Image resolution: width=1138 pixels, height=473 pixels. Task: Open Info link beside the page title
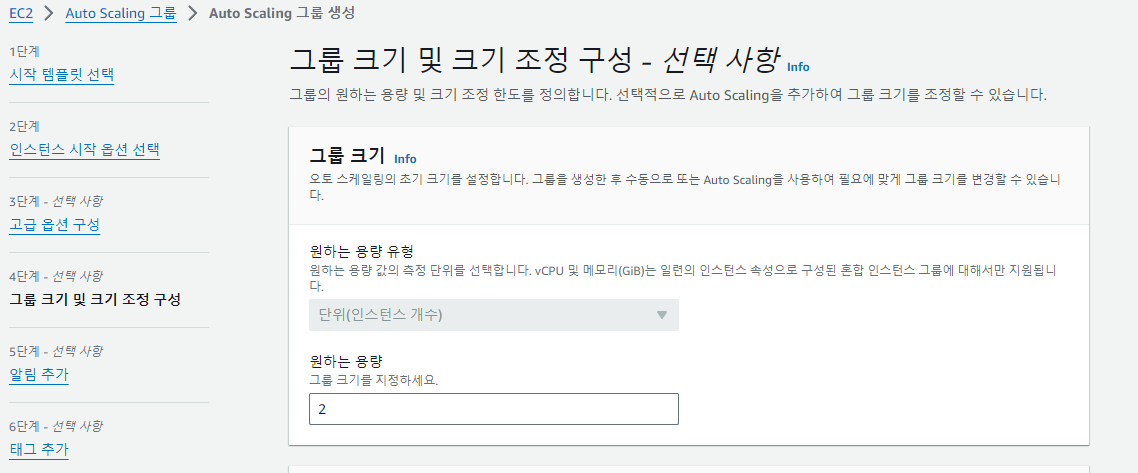(798, 67)
